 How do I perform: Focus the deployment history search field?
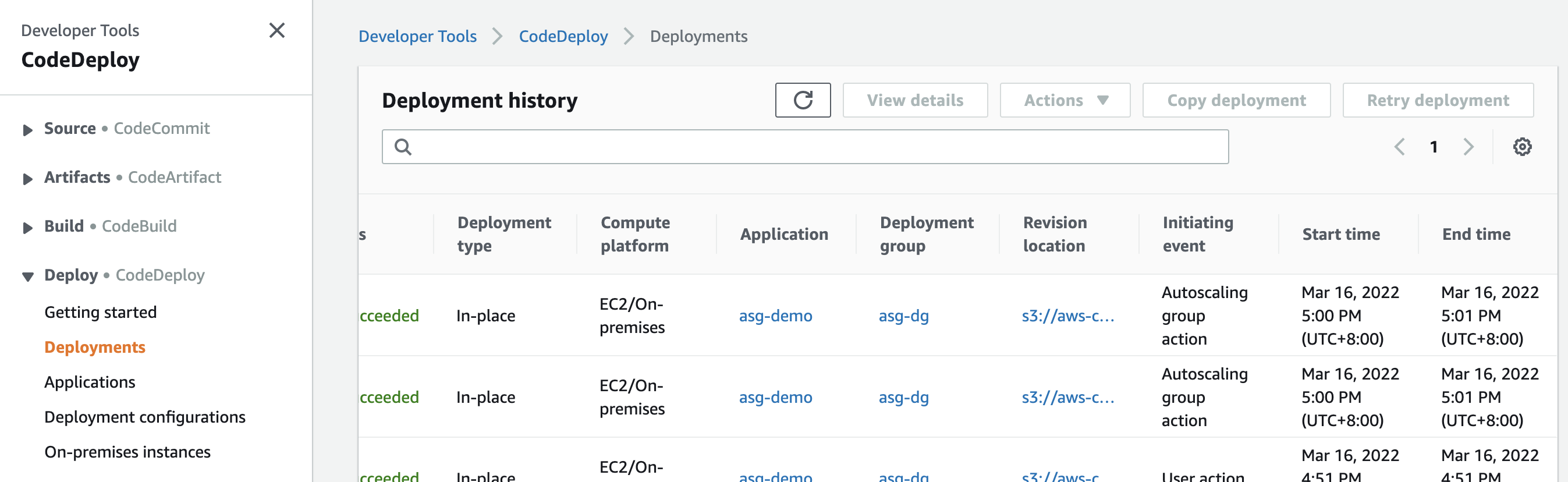point(805,147)
